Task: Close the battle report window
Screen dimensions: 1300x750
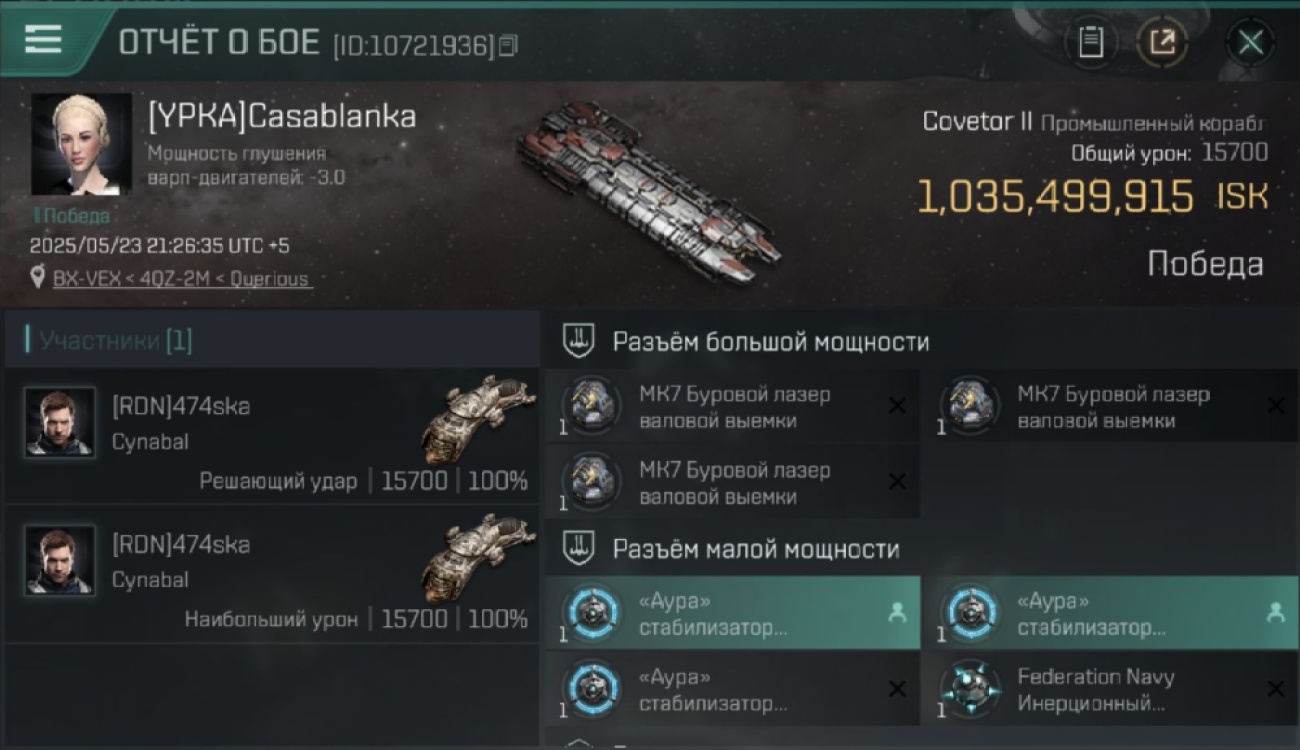Action: tap(1250, 42)
